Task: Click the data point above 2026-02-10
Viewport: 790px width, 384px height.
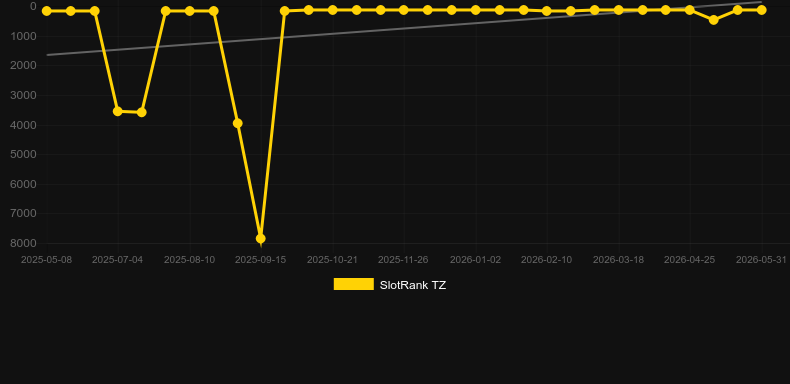Action: (547, 11)
